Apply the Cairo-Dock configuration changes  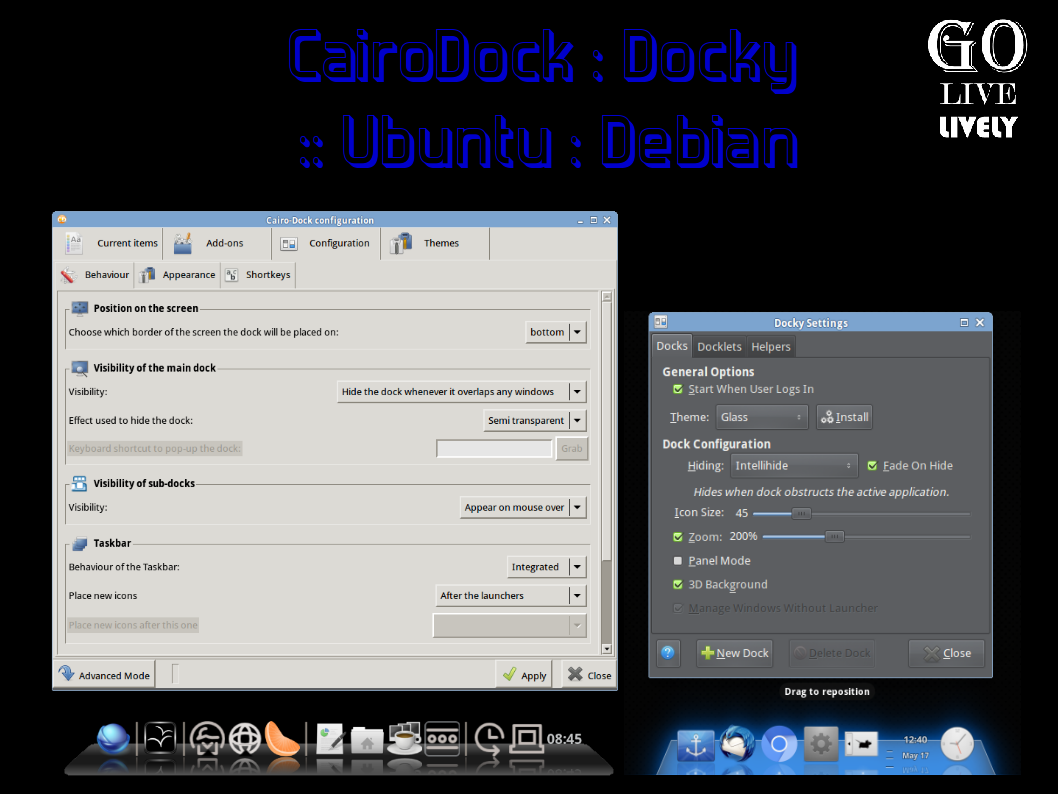tap(523, 674)
